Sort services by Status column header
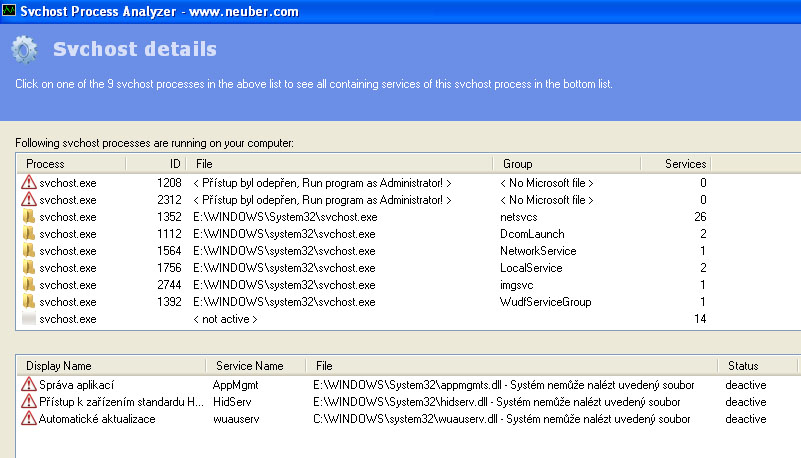801x458 pixels. pos(757,366)
